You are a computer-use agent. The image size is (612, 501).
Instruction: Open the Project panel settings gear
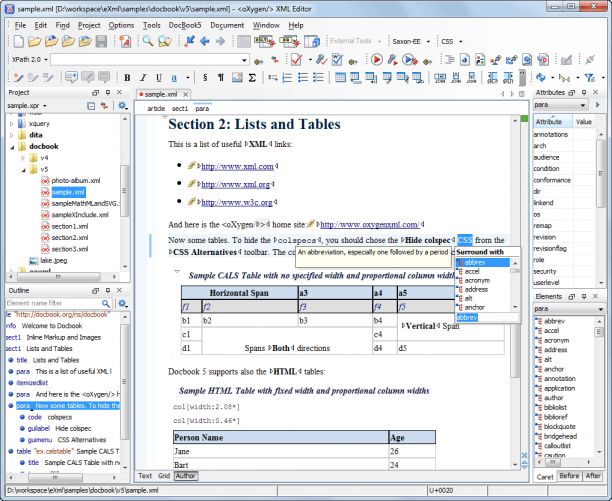point(123,106)
